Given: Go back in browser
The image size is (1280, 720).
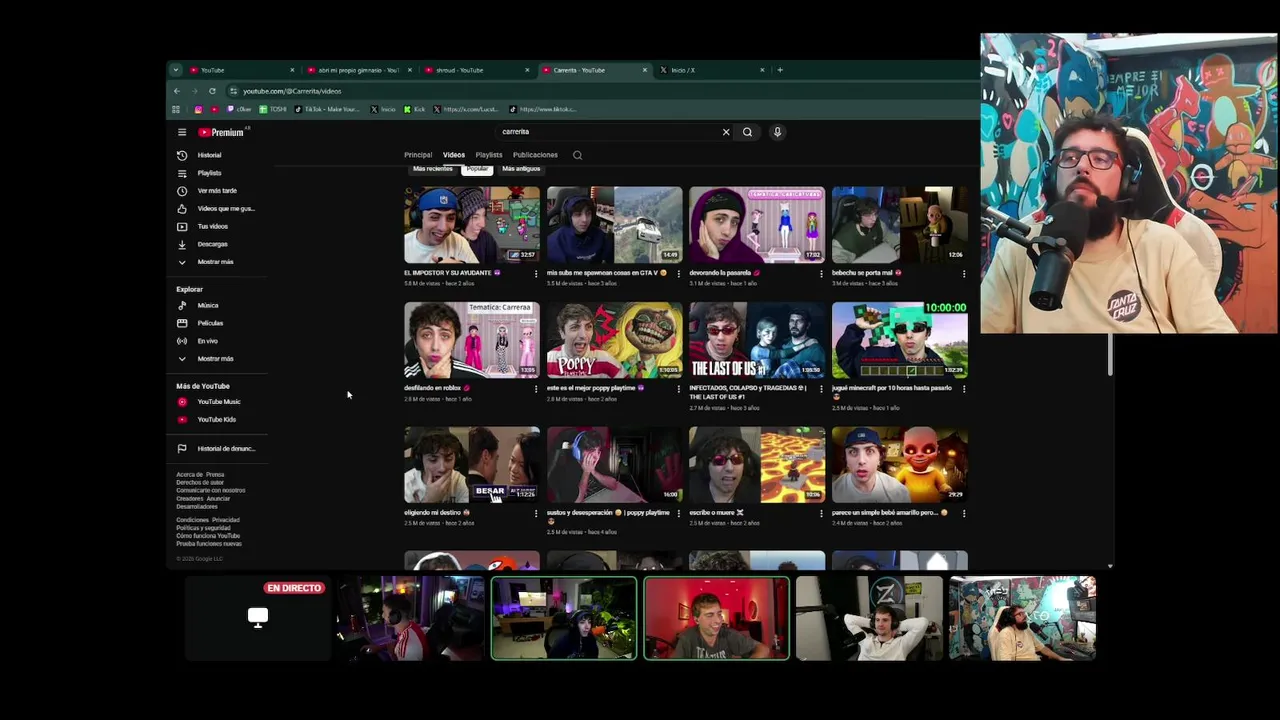Looking at the screenshot, I should coord(177,91).
